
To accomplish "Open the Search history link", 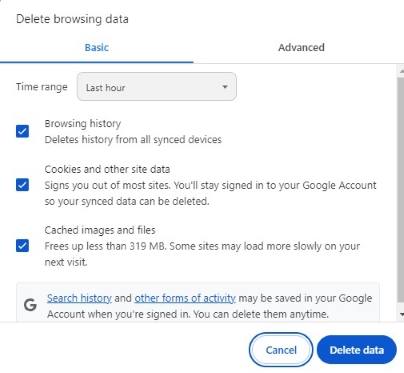I will tap(79, 298).
